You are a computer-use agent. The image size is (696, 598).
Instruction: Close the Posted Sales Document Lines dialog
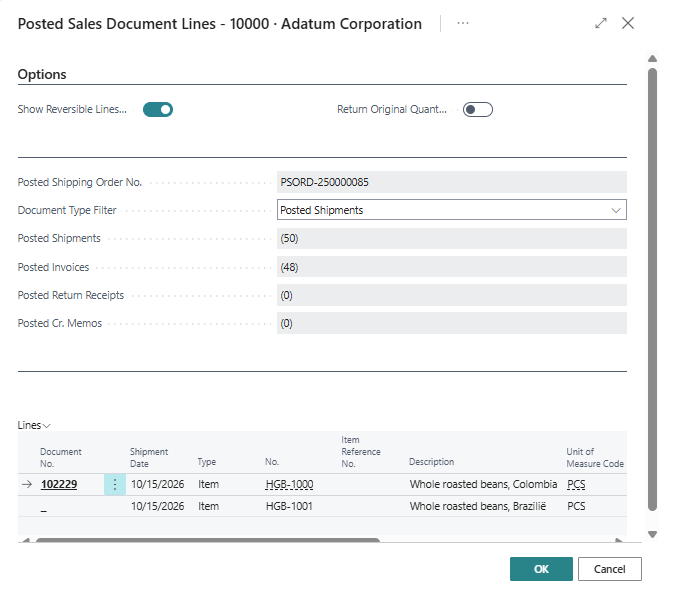[x=628, y=23]
